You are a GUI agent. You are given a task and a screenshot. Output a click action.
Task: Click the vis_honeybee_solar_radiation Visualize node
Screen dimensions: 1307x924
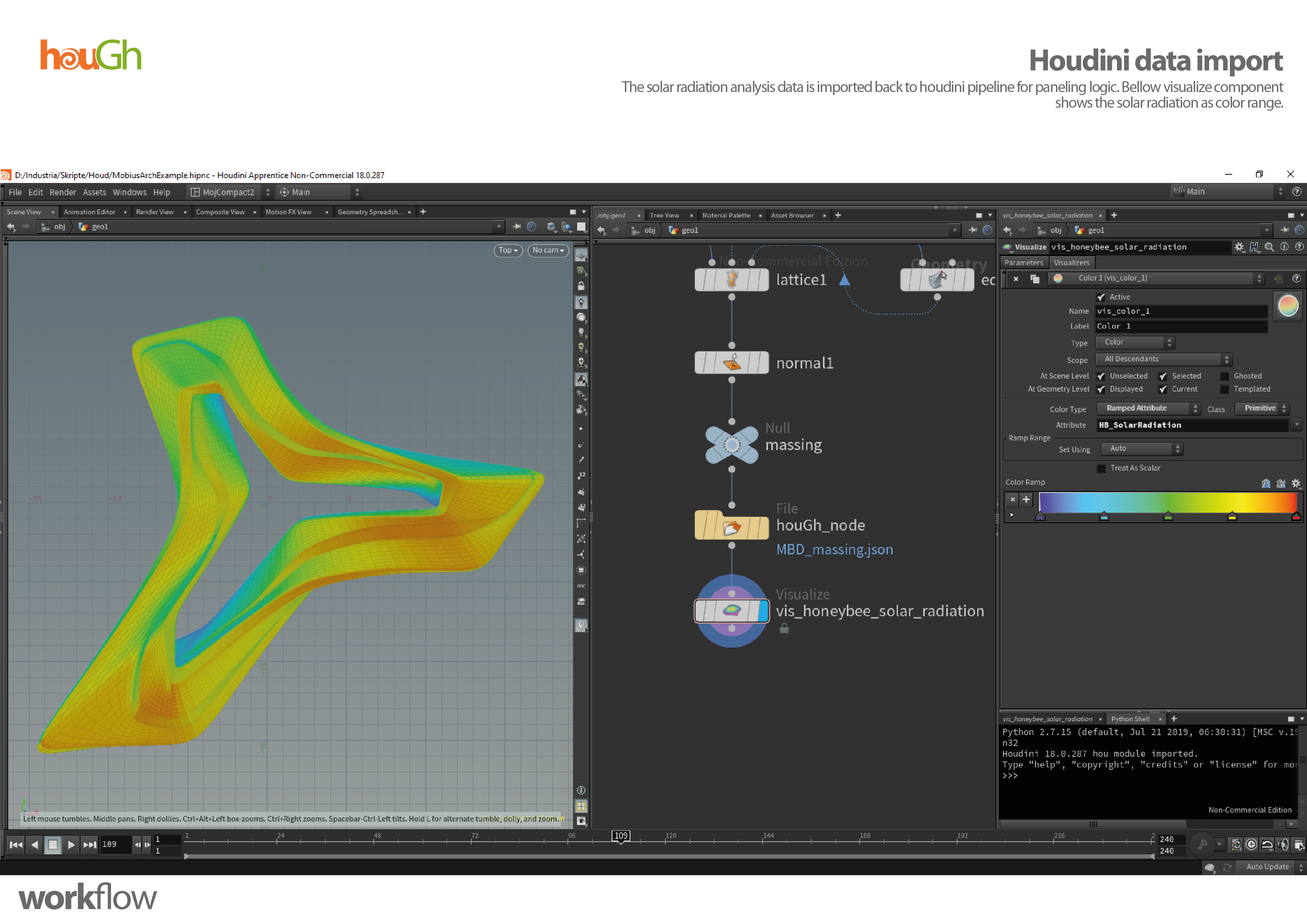pyautogui.click(x=731, y=611)
